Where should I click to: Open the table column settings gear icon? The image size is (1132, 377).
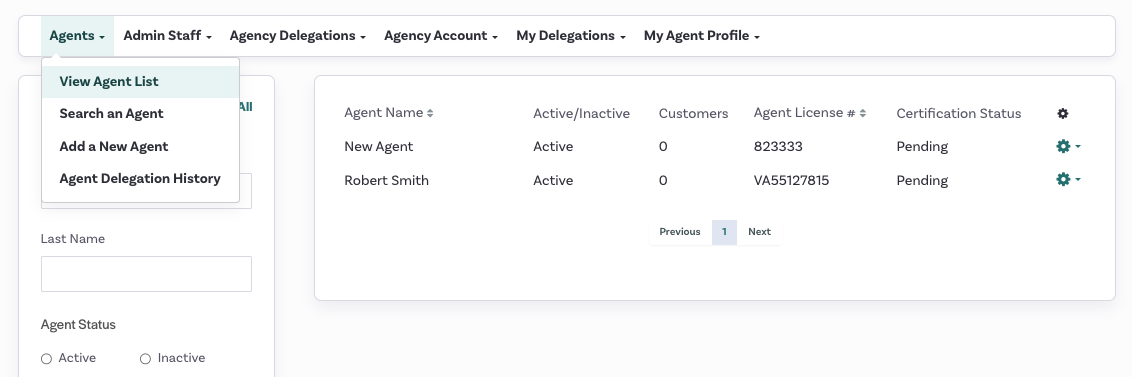pos(1062,113)
